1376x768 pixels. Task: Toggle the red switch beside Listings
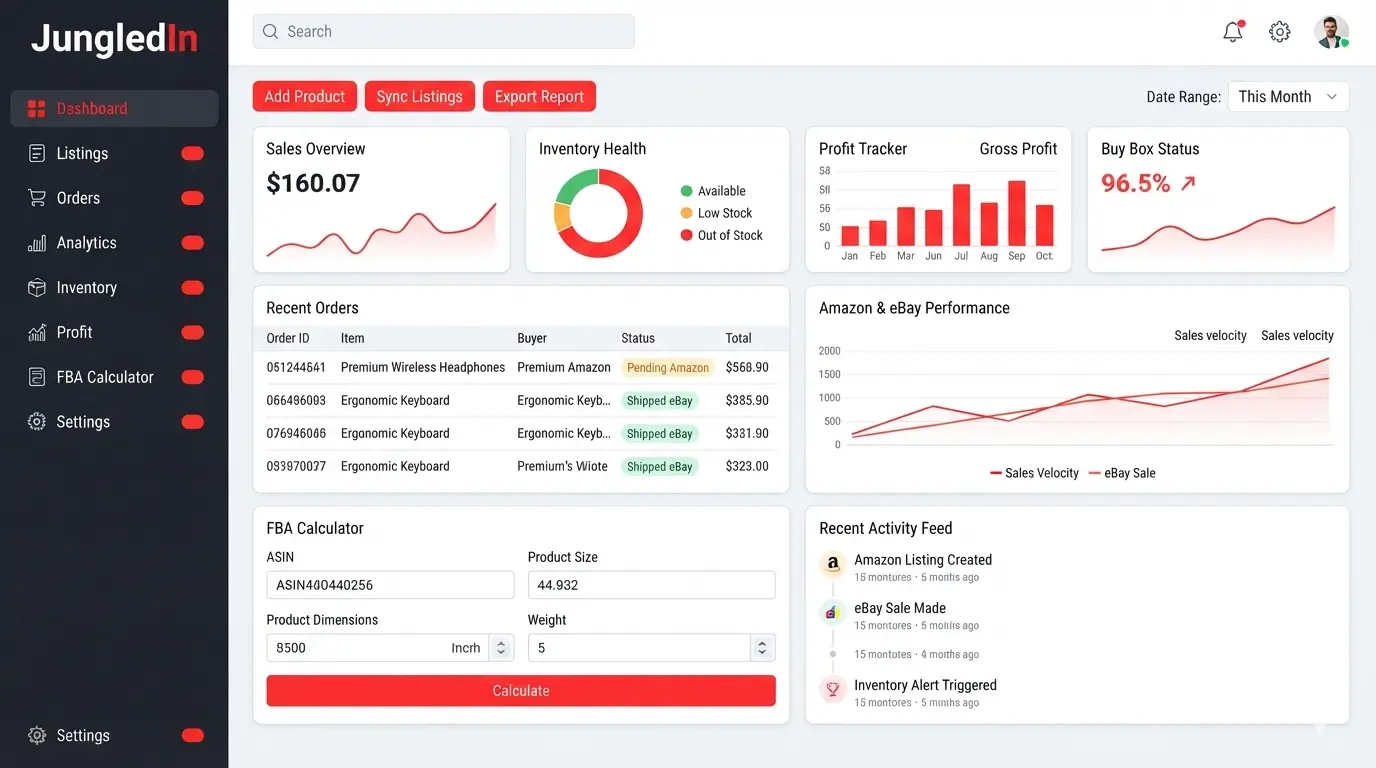click(192, 153)
